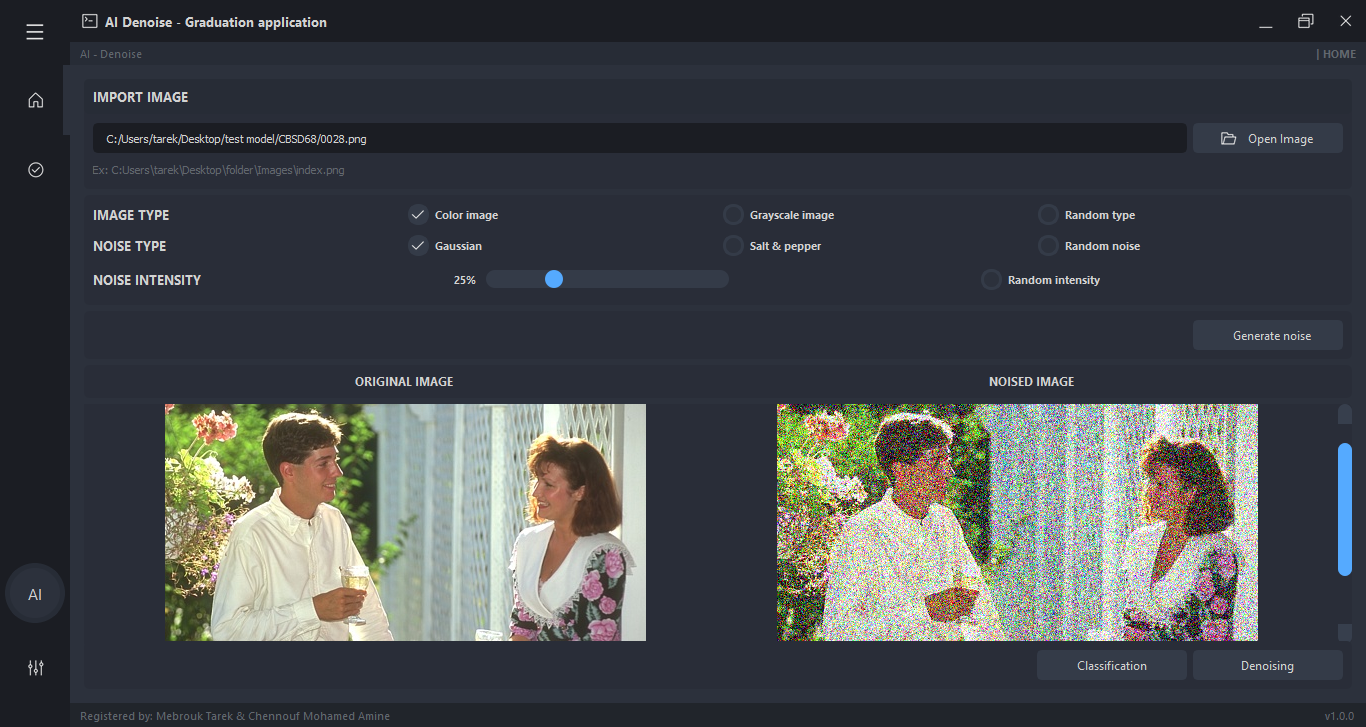
Task: Select Grayscale image option
Action: 734,215
